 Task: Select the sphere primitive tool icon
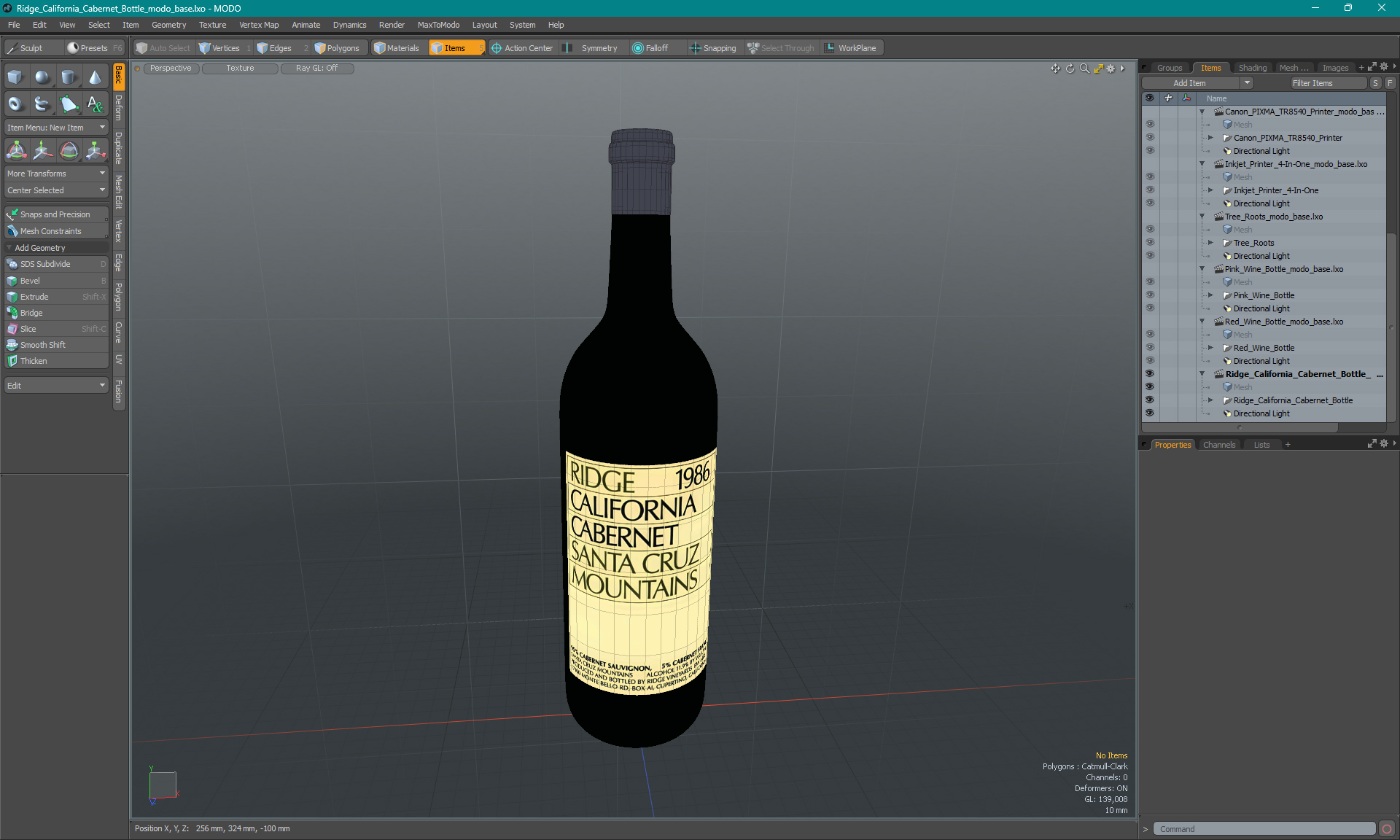pyautogui.click(x=42, y=77)
